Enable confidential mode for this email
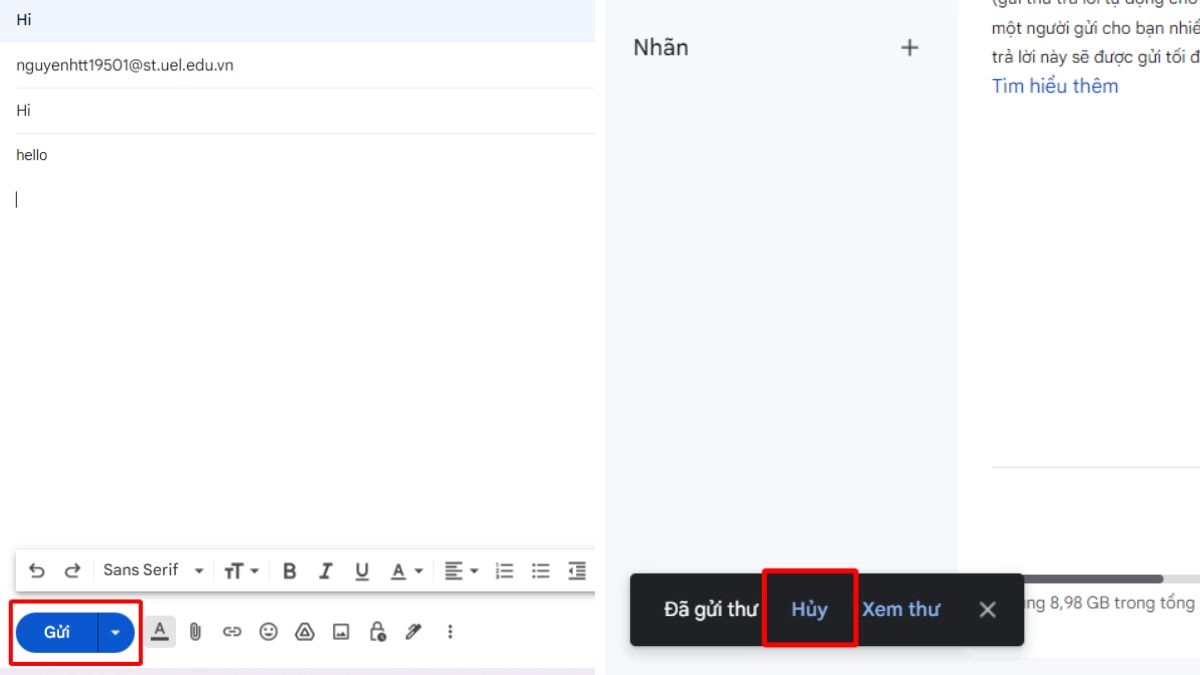This screenshot has height=675, width=1200. [x=378, y=631]
